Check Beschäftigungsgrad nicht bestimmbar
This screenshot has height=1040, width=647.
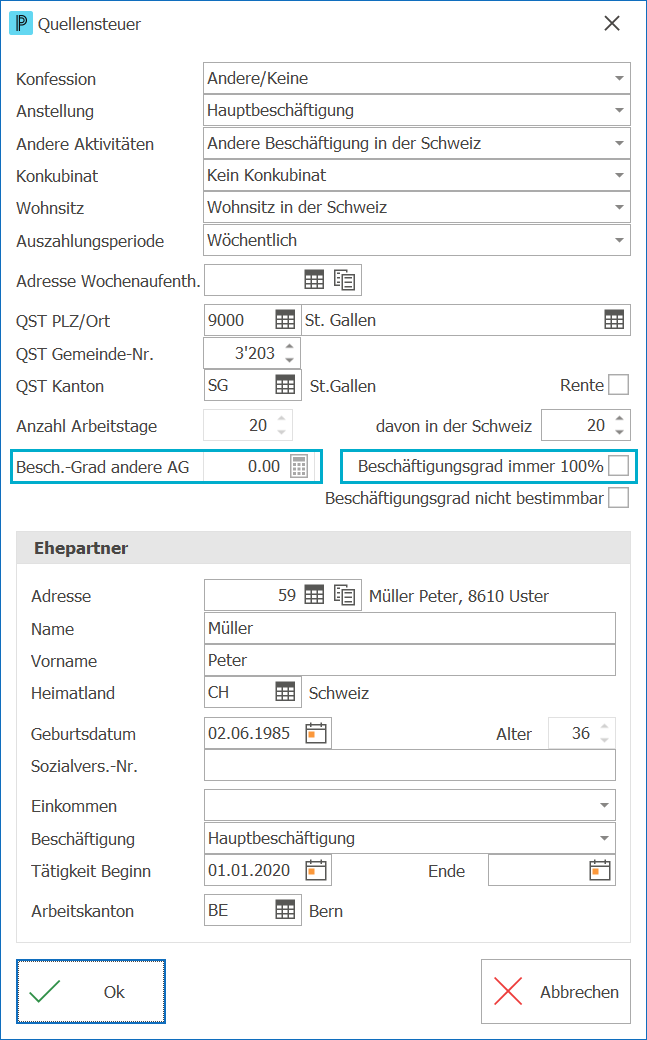[618, 497]
